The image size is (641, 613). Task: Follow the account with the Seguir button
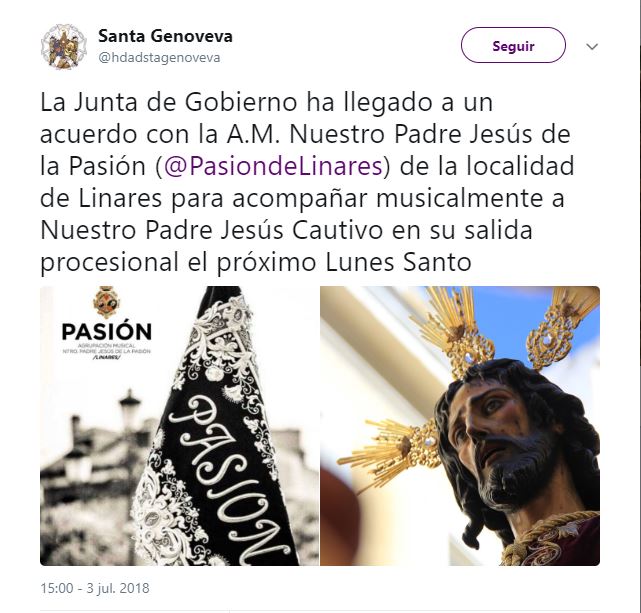pyautogui.click(x=513, y=45)
